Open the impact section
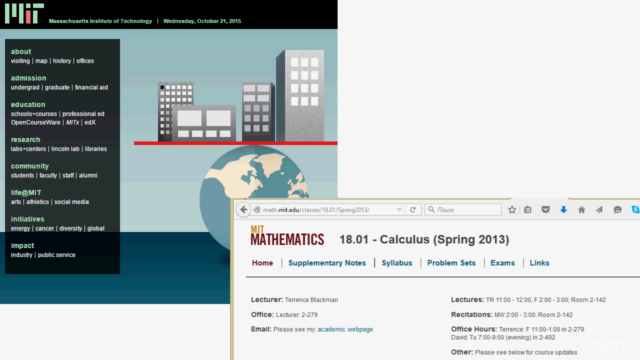Screen dimensions: 640x360 [x=22, y=246]
